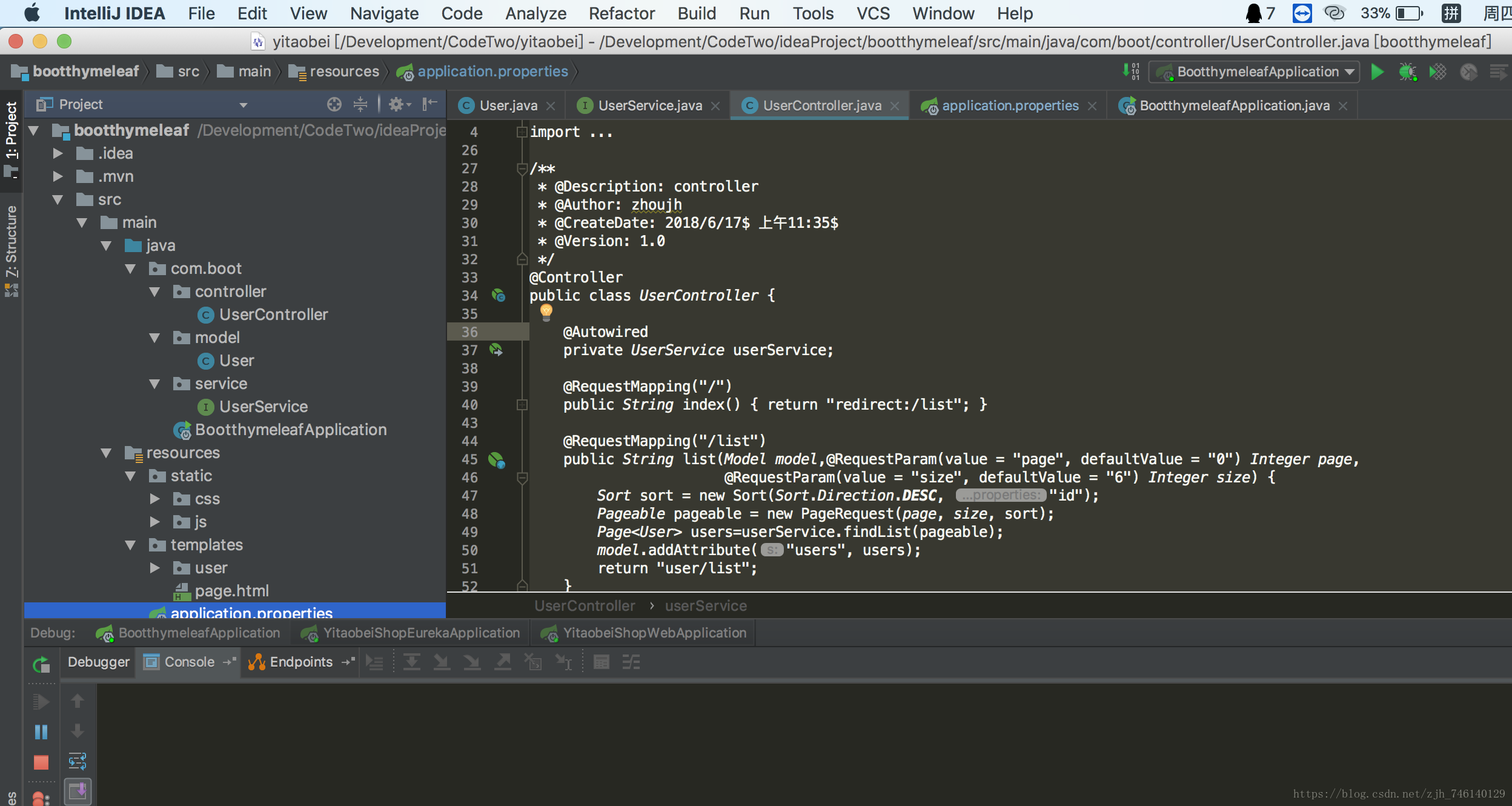This screenshot has height=806, width=1512.
Task: Switch to YitaobeiShopEurekaApplication debug session
Action: (x=412, y=633)
